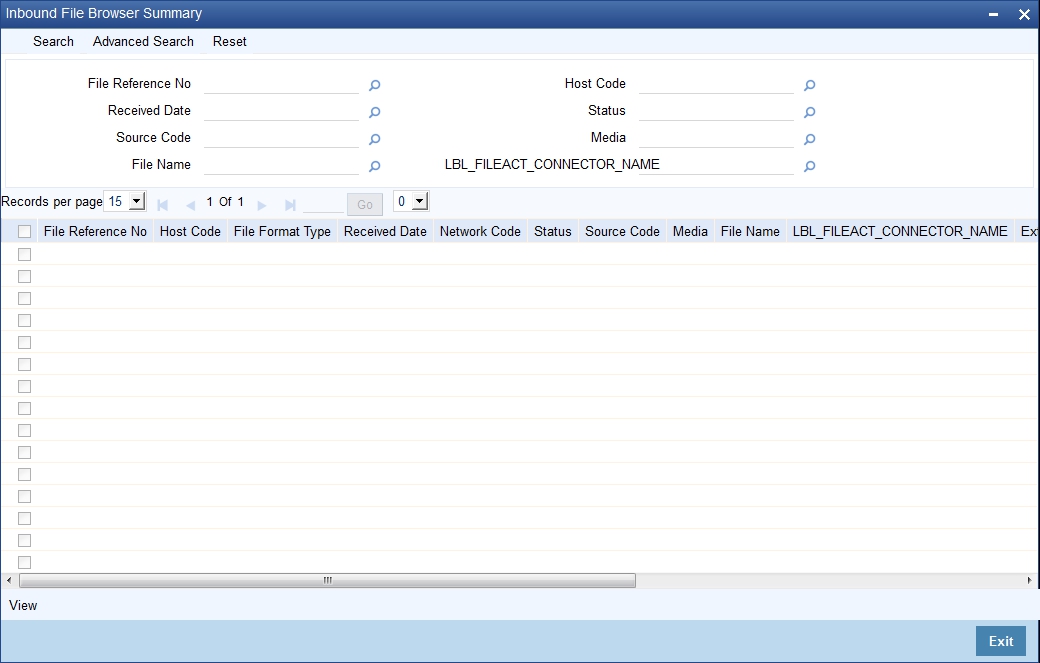1040x663 pixels.
Task: Sort by File Name column header
Action: click(x=750, y=231)
